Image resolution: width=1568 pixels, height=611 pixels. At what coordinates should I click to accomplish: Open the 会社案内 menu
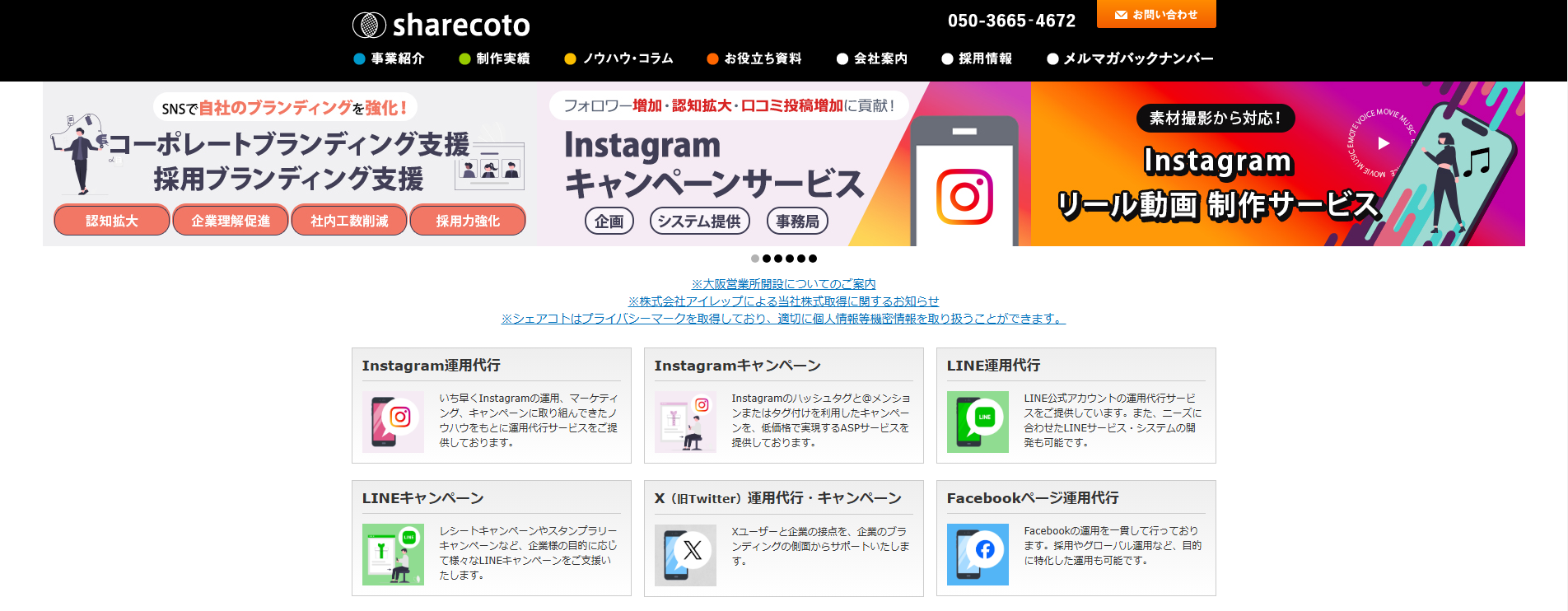pos(871,58)
